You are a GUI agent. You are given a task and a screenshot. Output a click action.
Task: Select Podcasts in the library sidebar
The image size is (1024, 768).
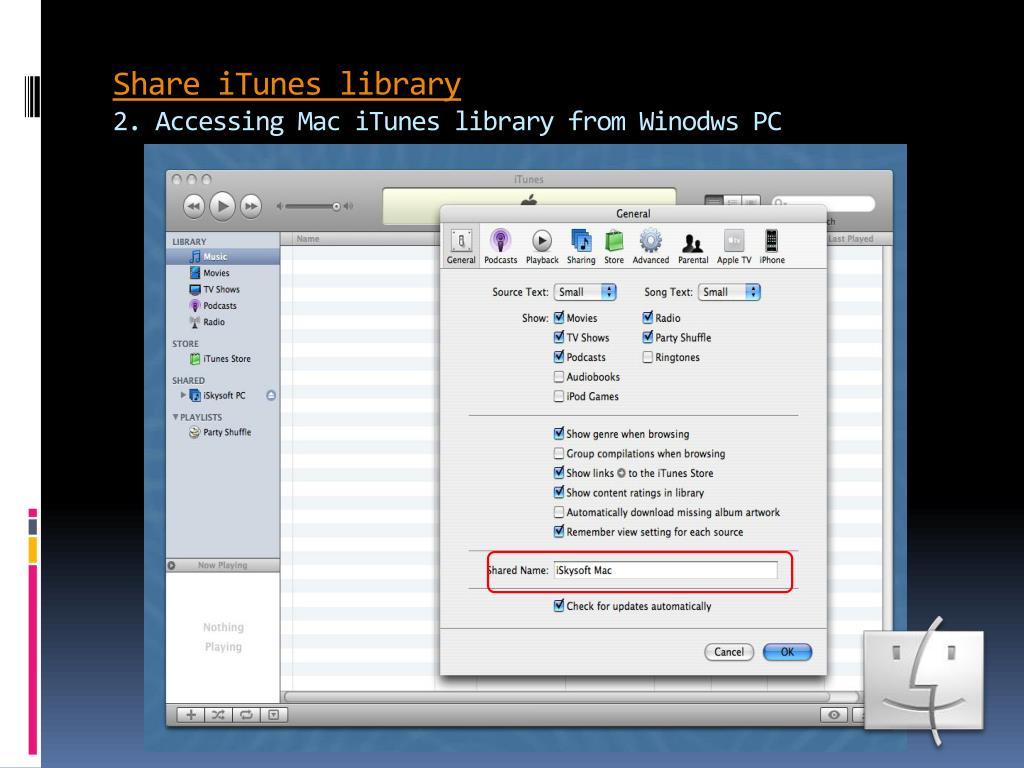(x=223, y=306)
